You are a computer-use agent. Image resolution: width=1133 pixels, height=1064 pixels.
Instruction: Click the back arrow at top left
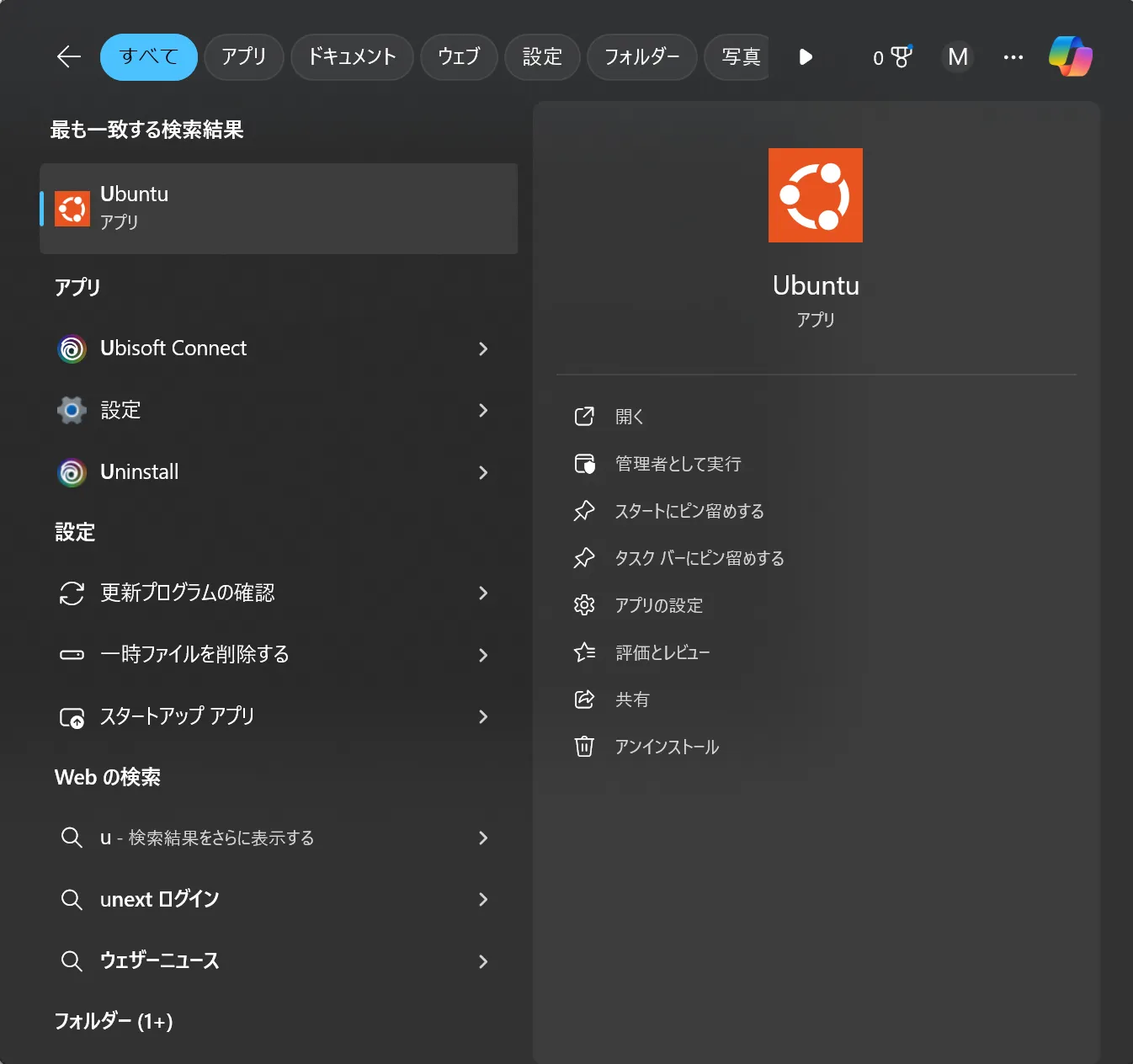(67, 57)
